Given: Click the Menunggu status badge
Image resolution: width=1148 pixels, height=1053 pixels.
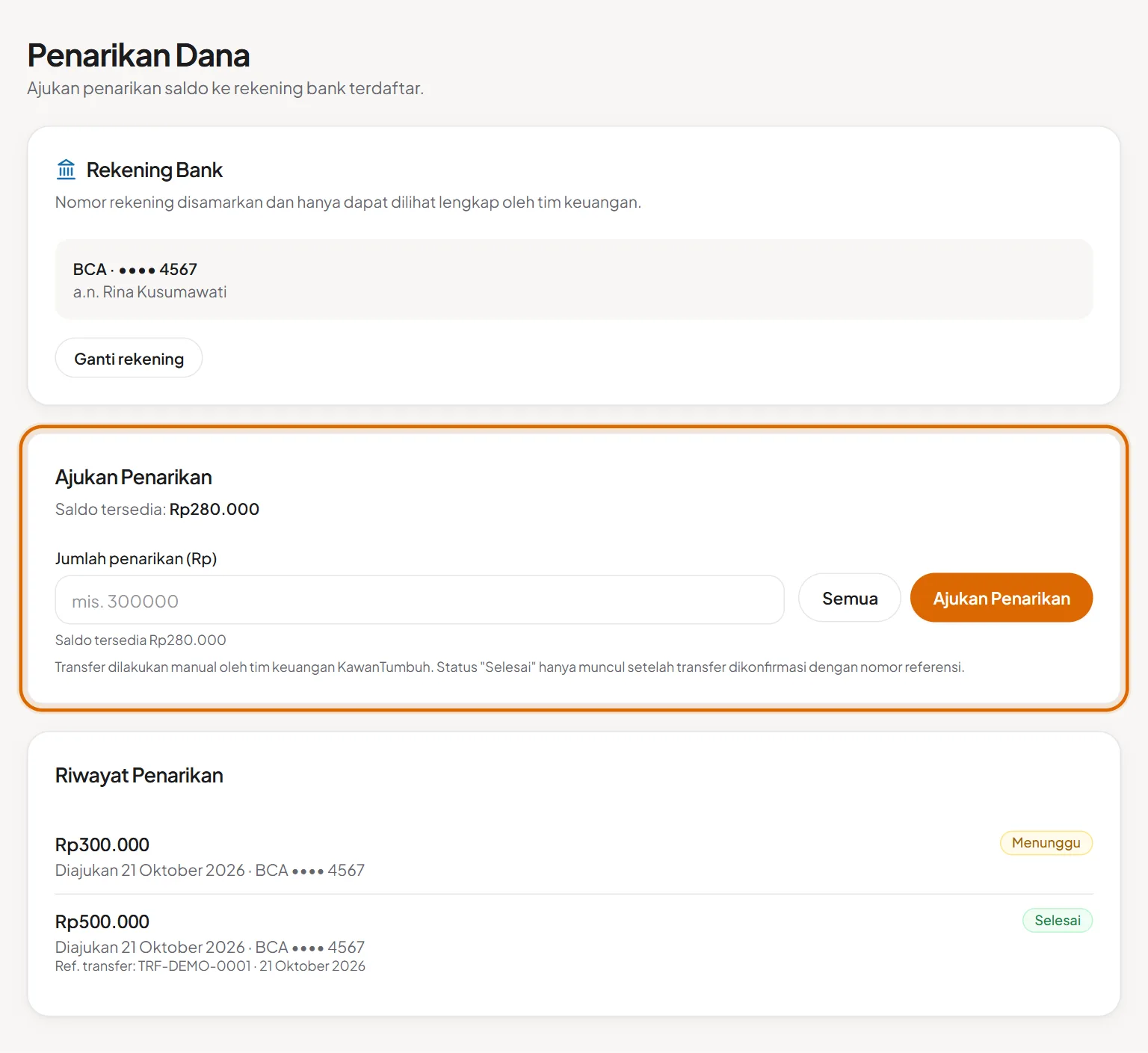Looking at the screenshot, I should (x=1046, y=843).
